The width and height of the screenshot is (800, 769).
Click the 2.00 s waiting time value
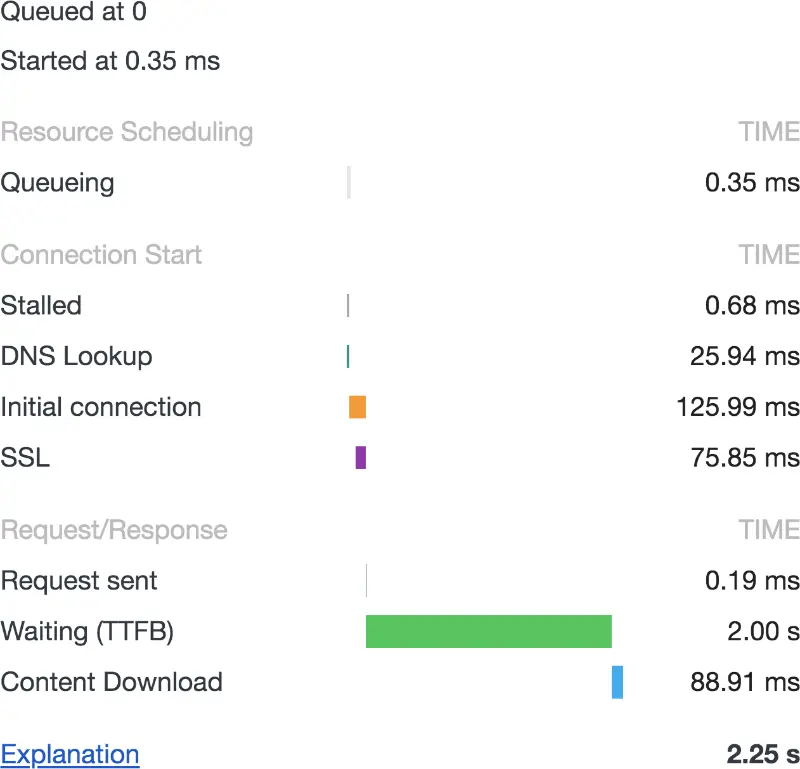[763, 632]
